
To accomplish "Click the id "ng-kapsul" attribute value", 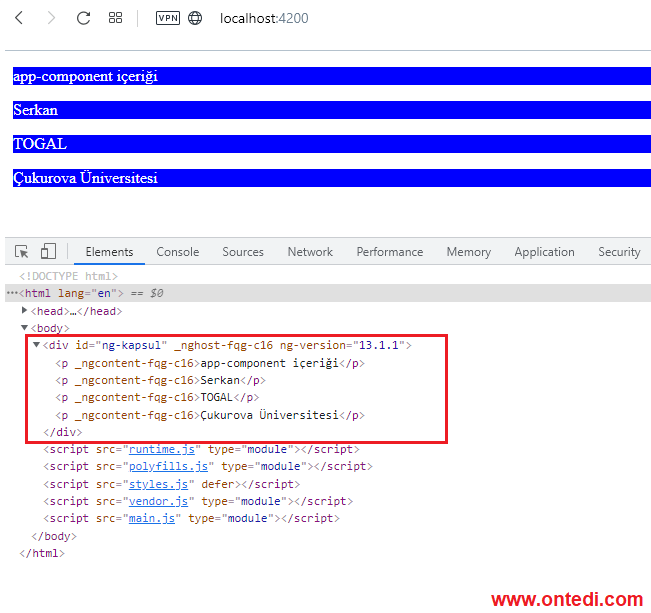I will coord(131,345).
